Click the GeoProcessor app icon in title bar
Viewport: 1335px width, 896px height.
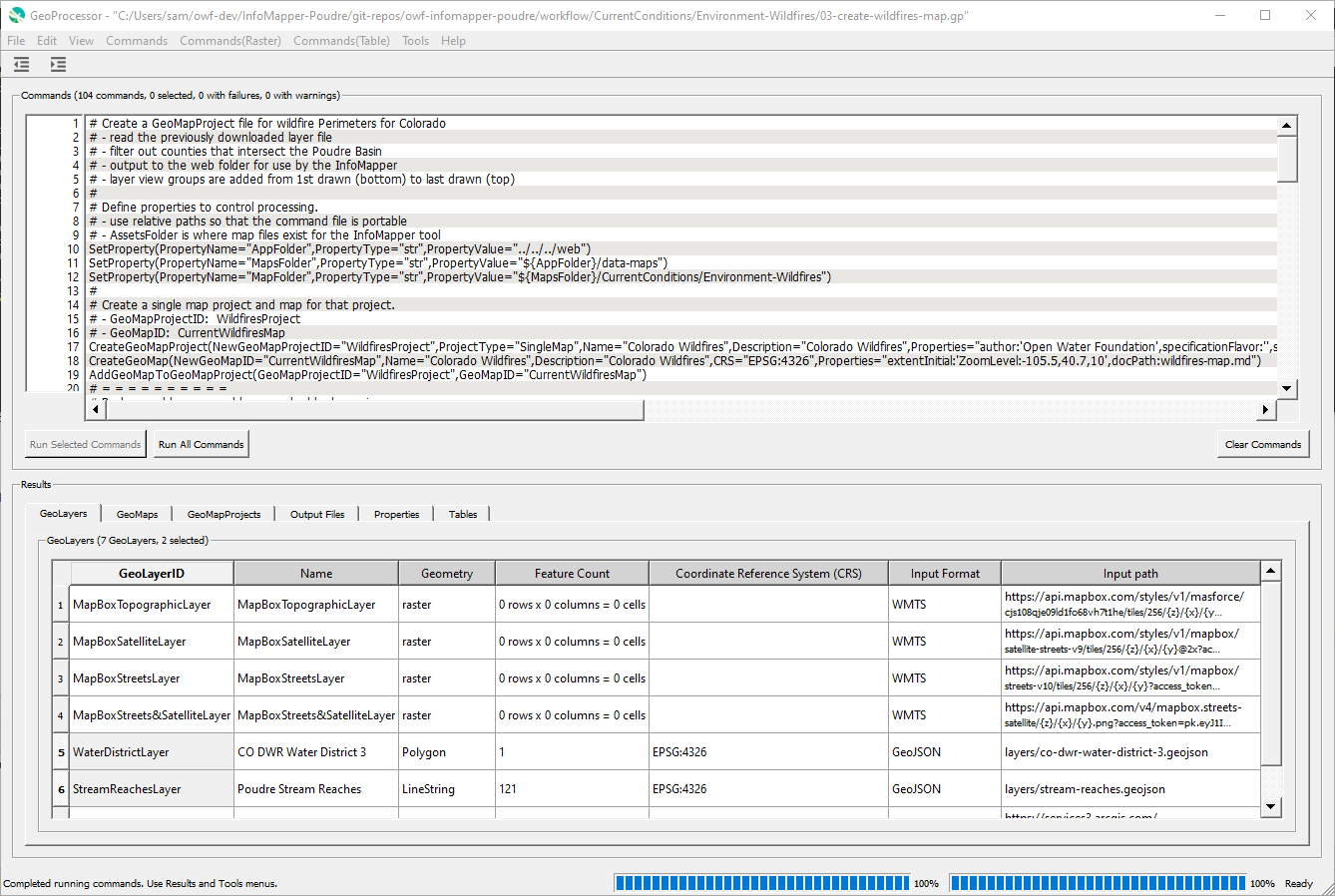coord(16,16)
